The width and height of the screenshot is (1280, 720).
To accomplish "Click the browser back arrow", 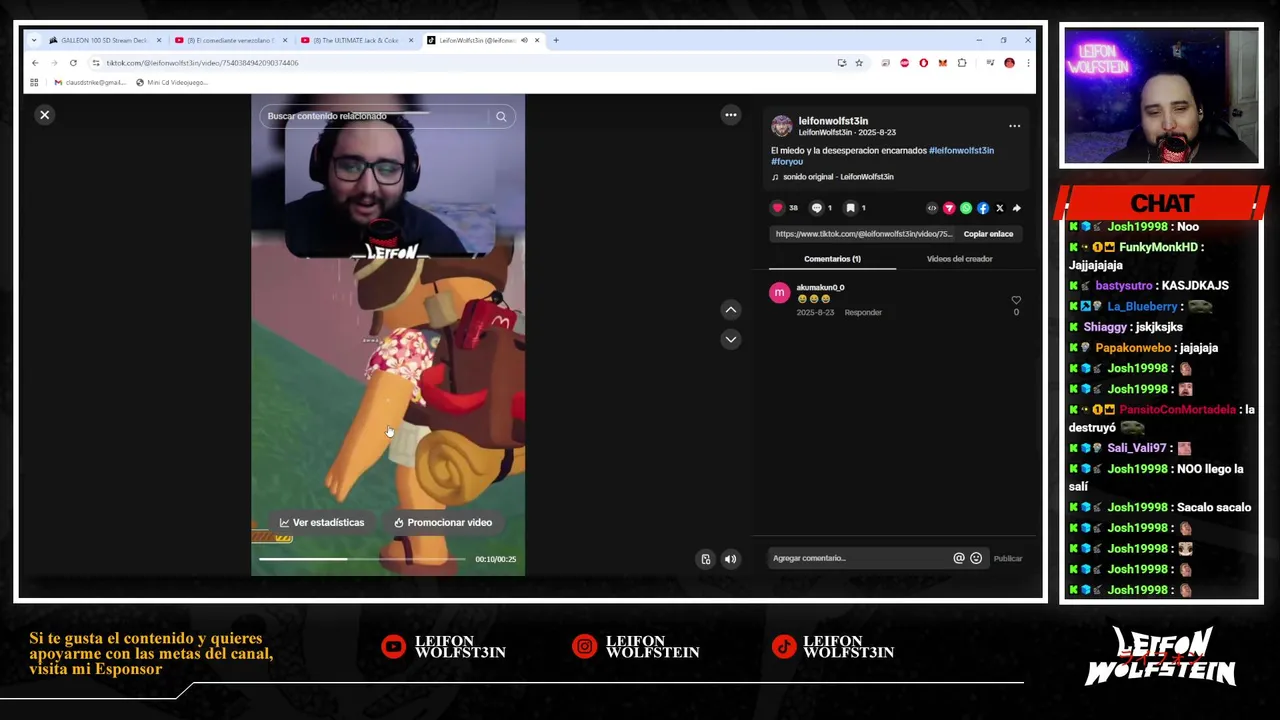I will pyautogui.click(x=35, y=63).
